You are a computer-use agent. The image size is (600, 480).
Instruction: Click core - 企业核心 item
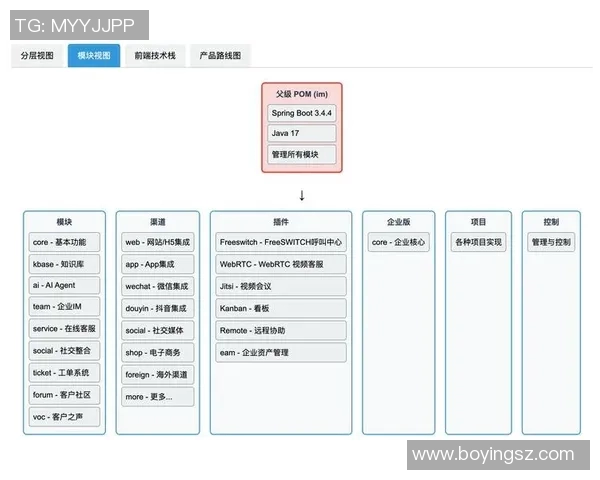398,242
